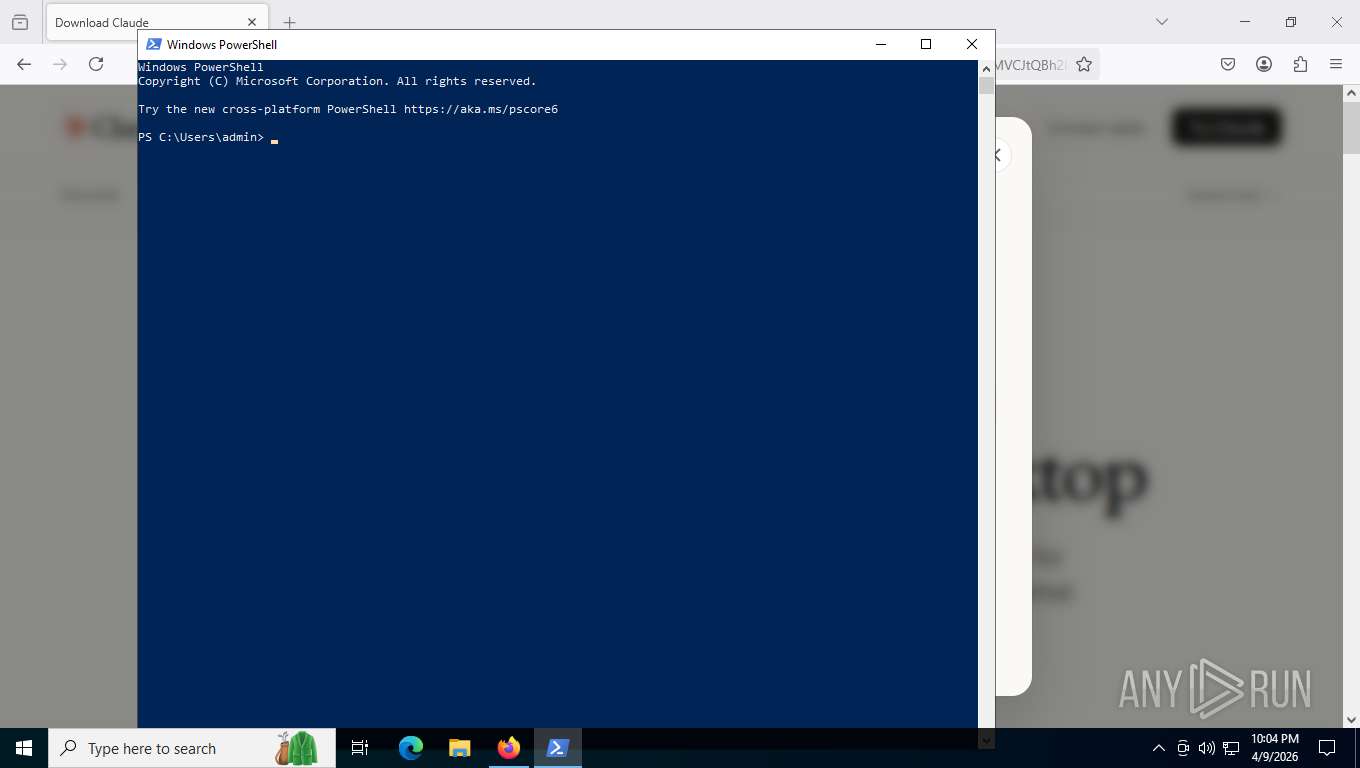The height and width of the screenshot is (768, 1360).
Task: Launch Microsoft Edge from the taskbar
Action: 411,748
